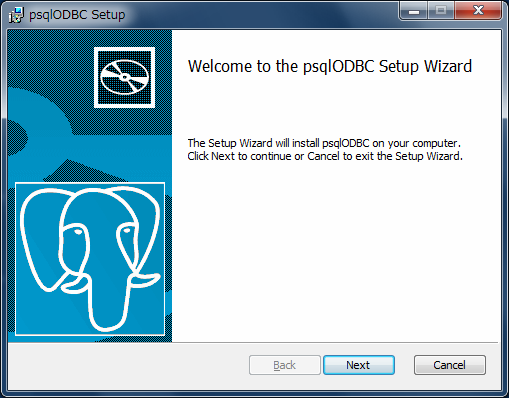Click the "Welcome to the psqlODBC Setup Wizard" heading
Viewport: 509px width, 398px height.
click(330, 66)
